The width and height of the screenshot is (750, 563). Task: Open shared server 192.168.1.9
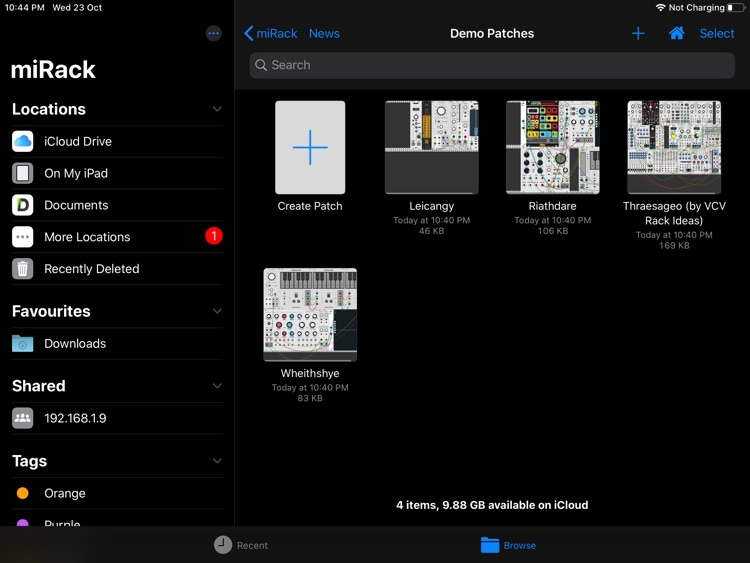click(x=117, y=418)
